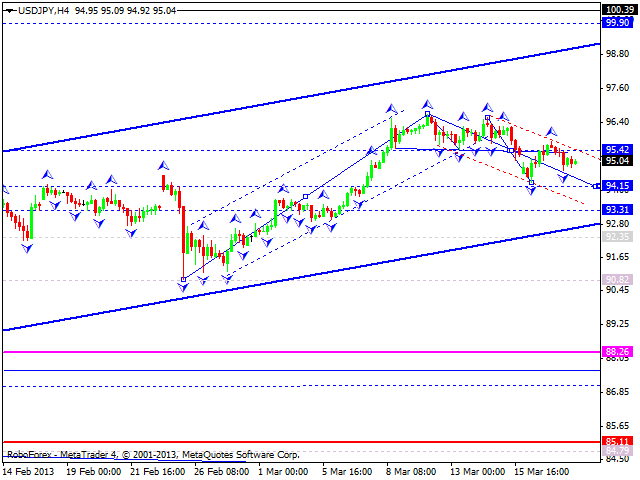The image size is (640, 480).
Task: Click the RoboForex MetaTrader 4 copyright text
Action: tap(153, 455)
